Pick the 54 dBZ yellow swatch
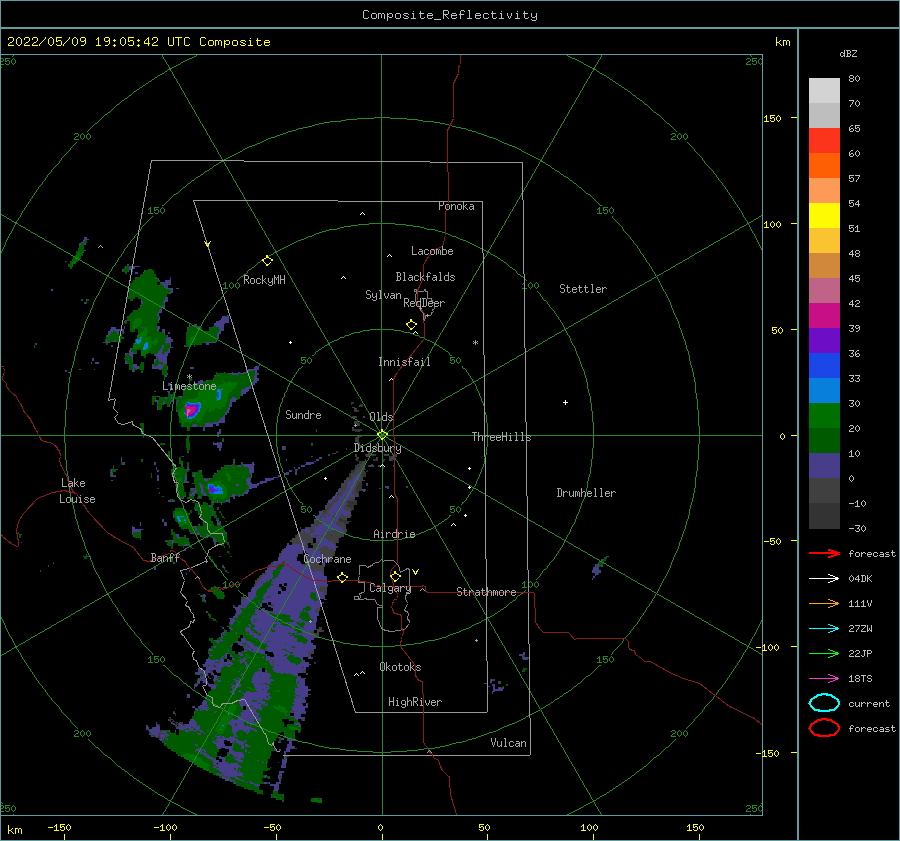Screen dimensions: 900x841 [824, 216]
